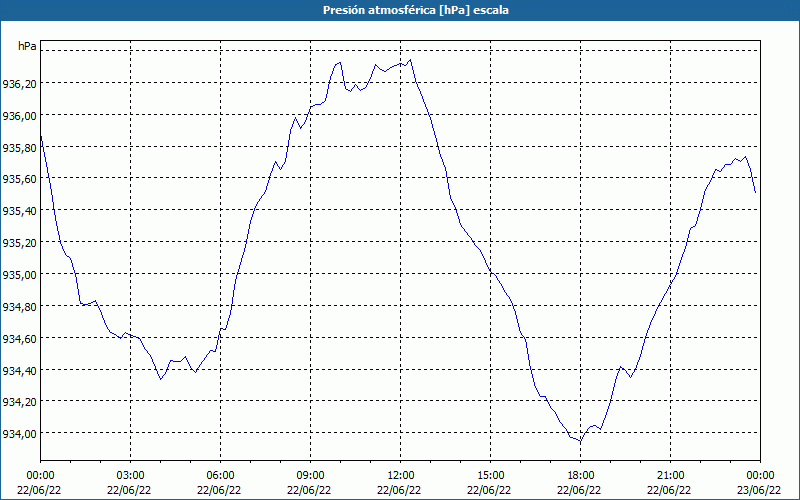Image resolution: width=800 pixels, height=500 pixels.
Task: Select the 12:00 time label
Action: (401, 476)
